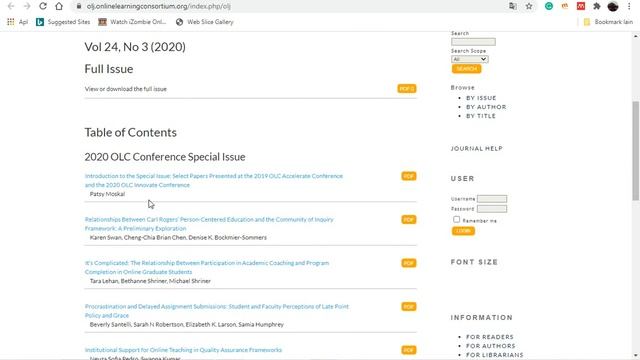This screenshot has height=360, width=640.
Task: Click authors line starting Tara Lehan
Action: [x=150, y=281]
